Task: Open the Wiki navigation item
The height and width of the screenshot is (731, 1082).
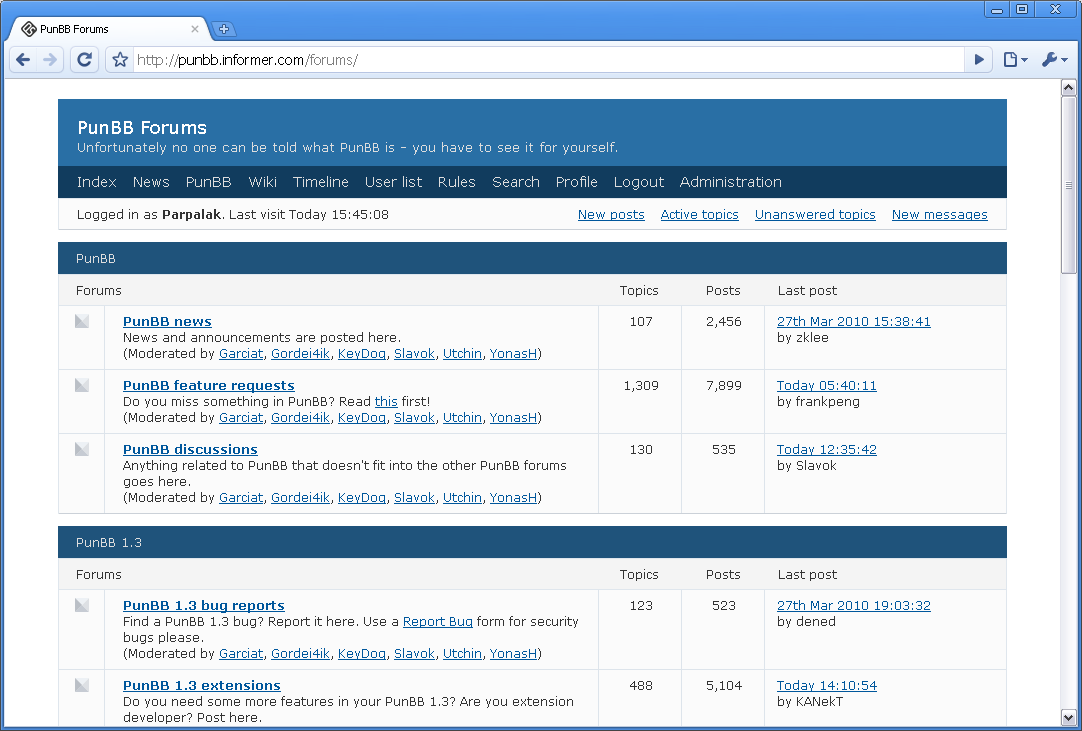Action: (x=262, y=182)
